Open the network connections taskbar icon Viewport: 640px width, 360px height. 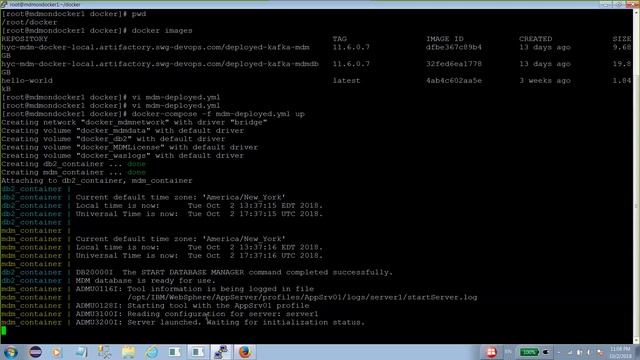(104, 352)
